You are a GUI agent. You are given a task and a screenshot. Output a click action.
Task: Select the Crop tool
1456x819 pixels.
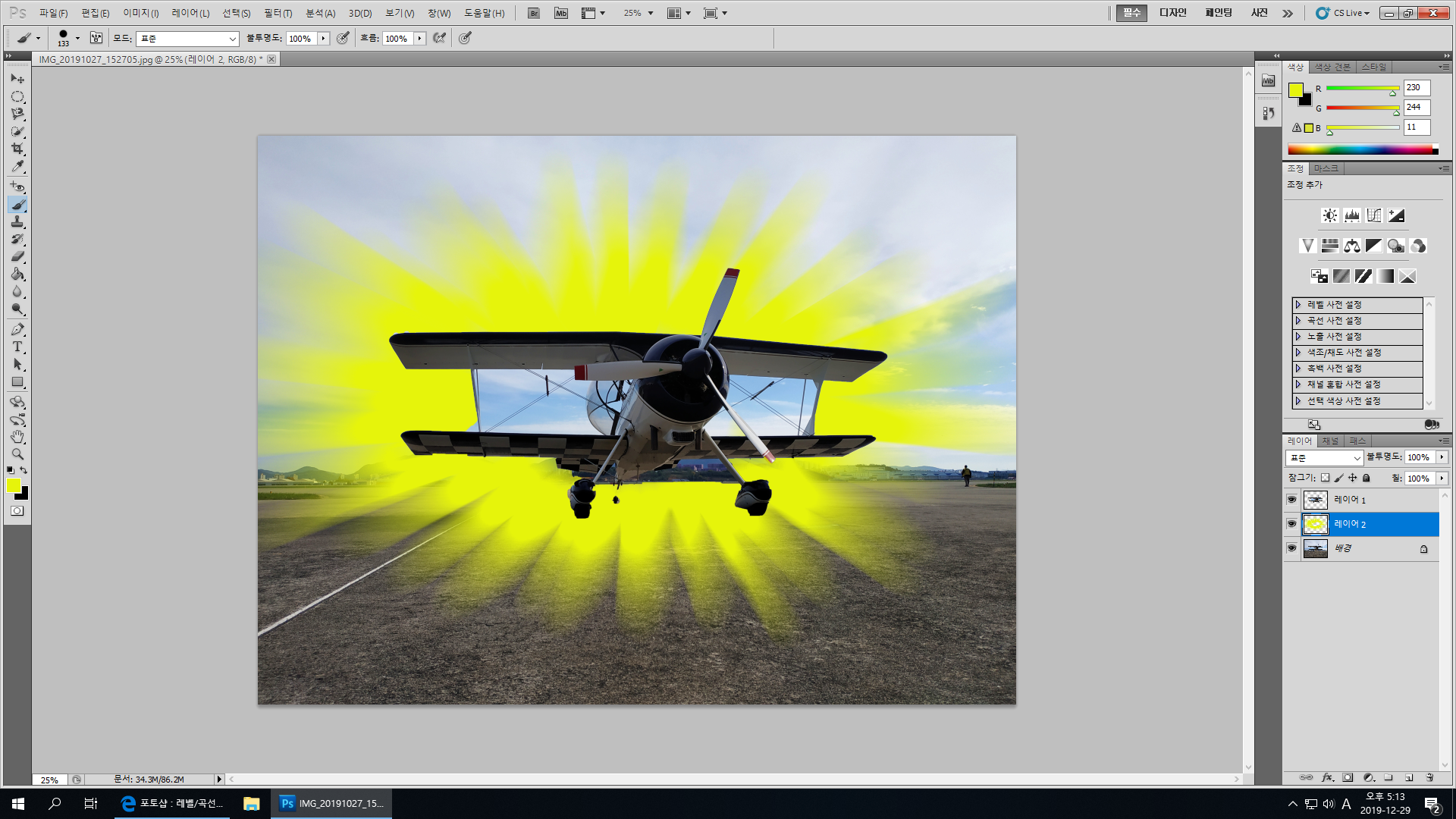(x=17, y=149)
